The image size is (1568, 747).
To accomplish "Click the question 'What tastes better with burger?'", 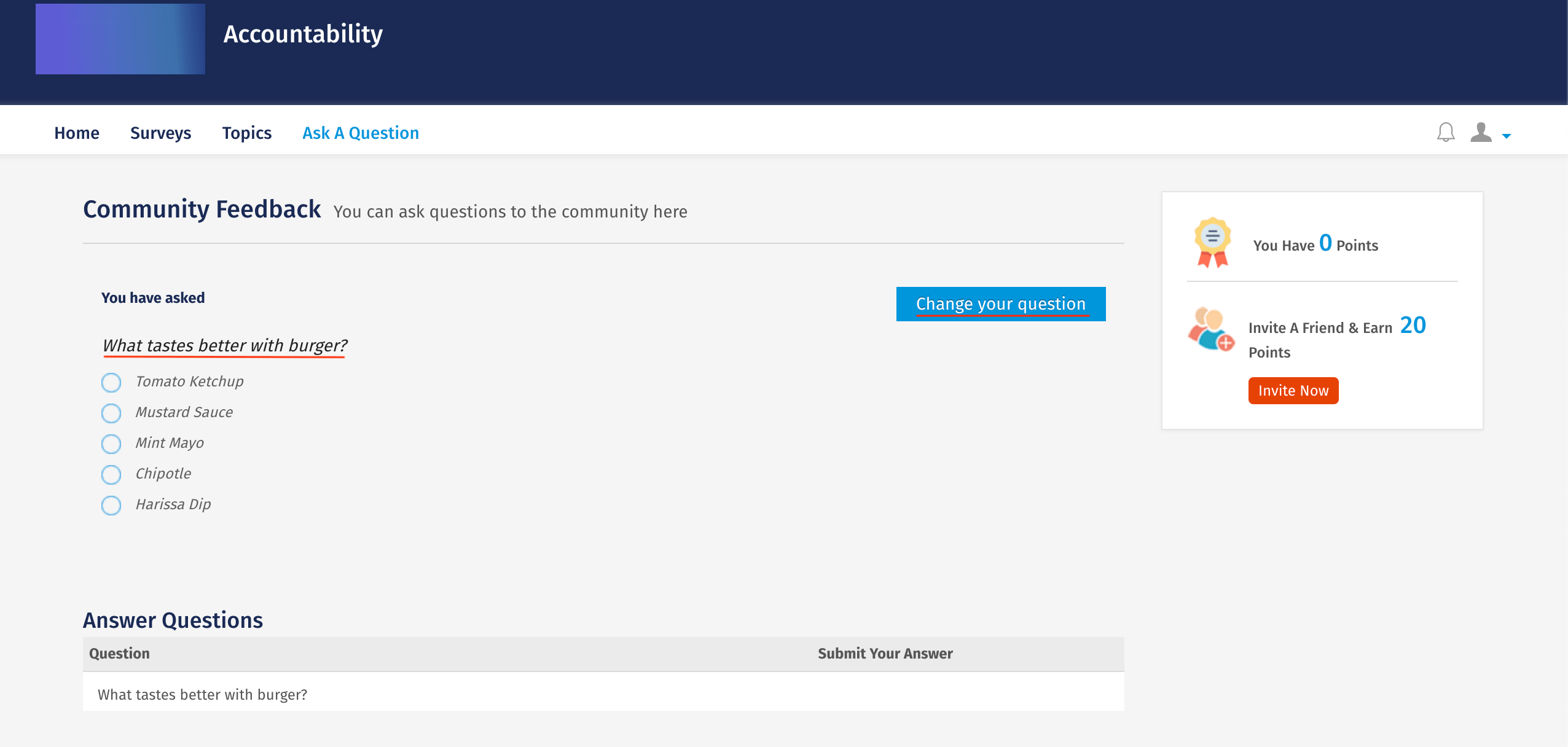I will [225, 345].
